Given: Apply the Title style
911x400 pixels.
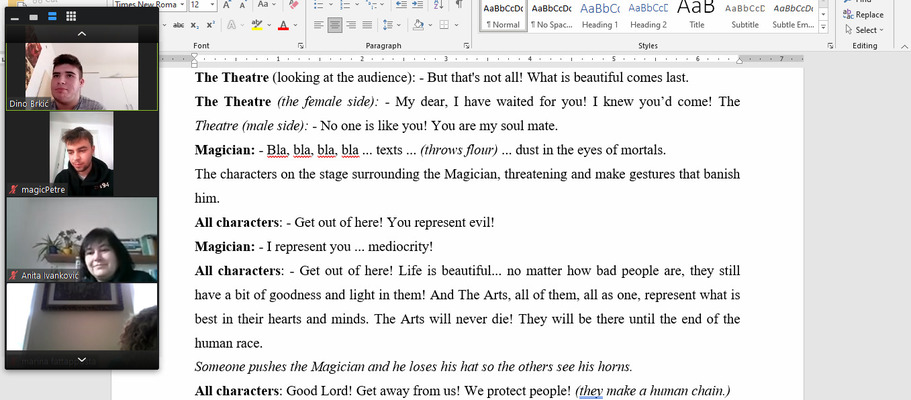Looking at the screenshot, I should [x=697, y=16].
